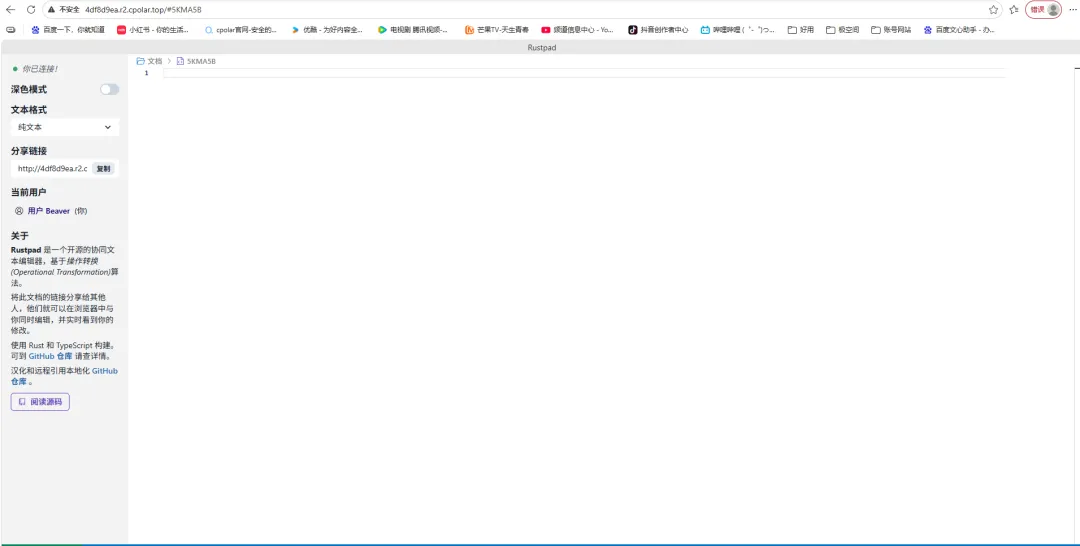Expand the 好用 bookmarks folder
The image size is (1080, 546).
(x=801, y=30)
